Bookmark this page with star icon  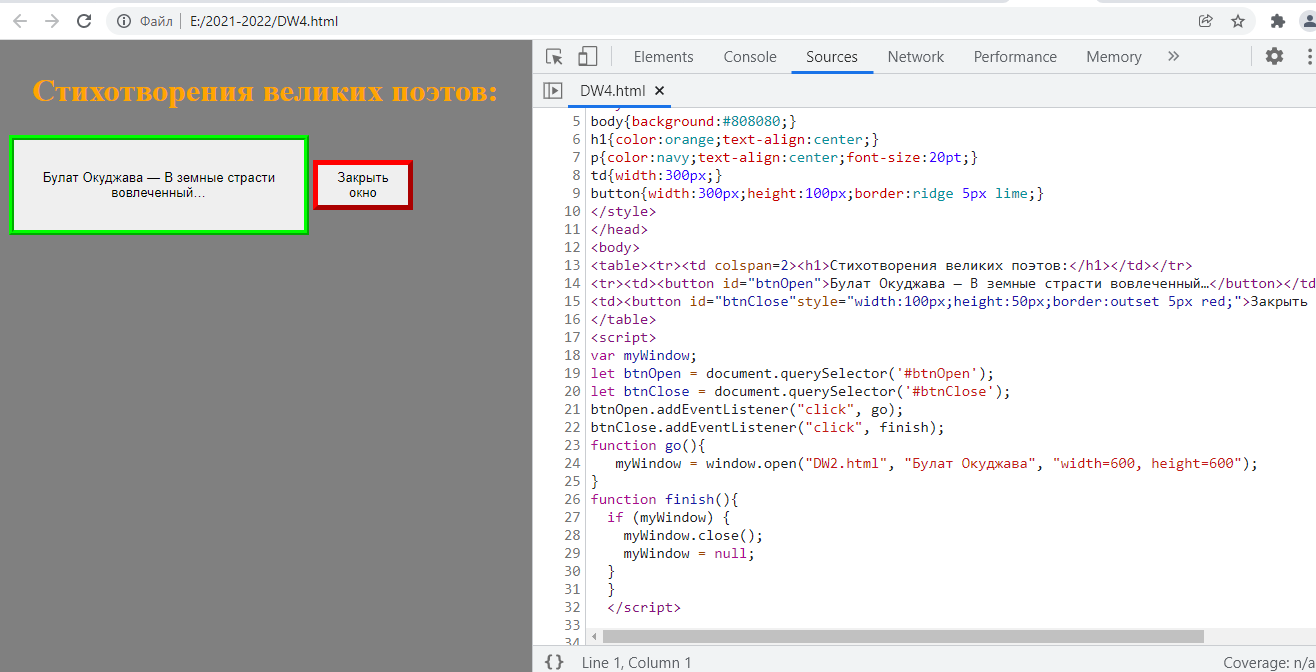click(1238, 21)
